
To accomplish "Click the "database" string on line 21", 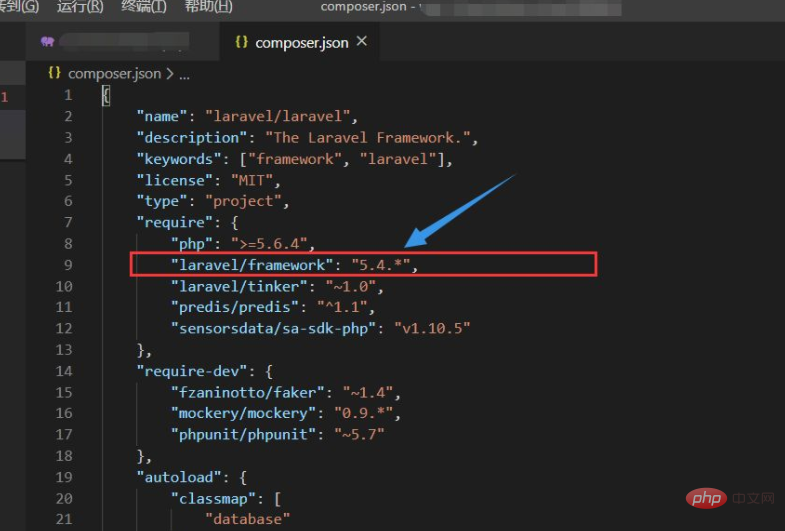I will [x=247, y=519].
